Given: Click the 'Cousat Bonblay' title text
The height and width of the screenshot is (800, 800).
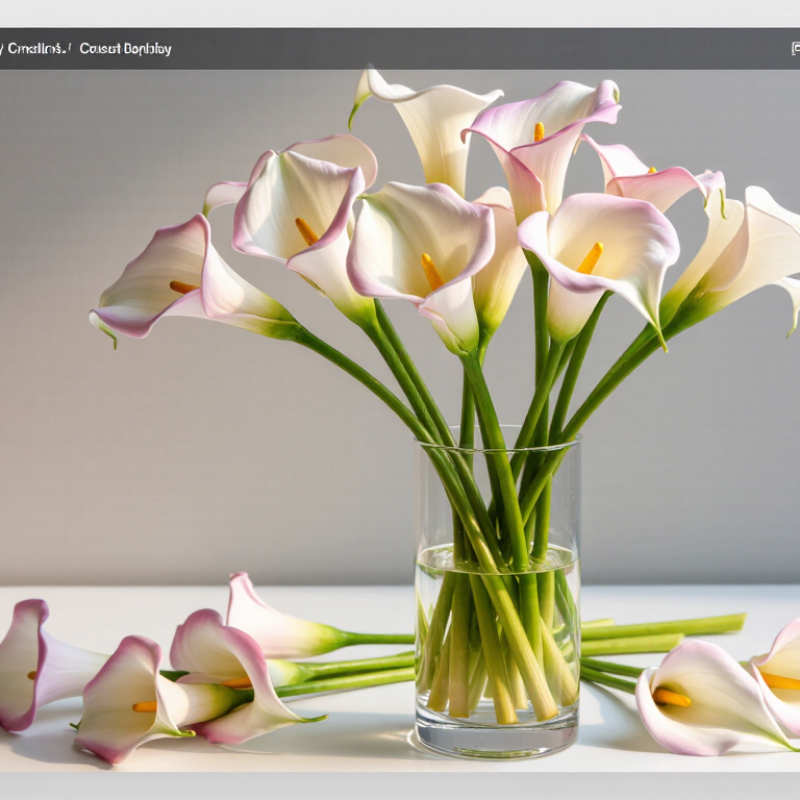Looking at the screenshot, I should pyautogui.click(x=126, y=49).
